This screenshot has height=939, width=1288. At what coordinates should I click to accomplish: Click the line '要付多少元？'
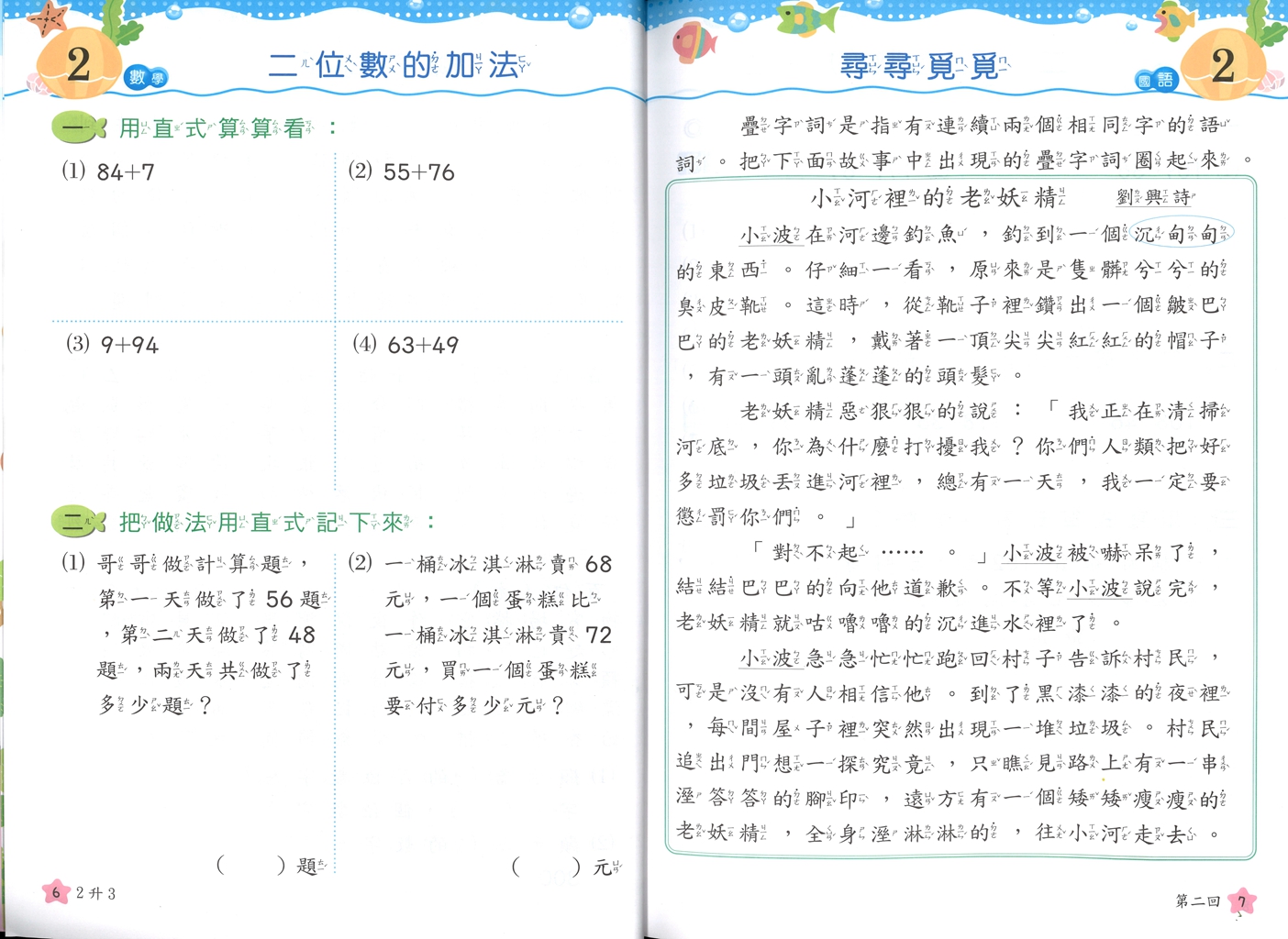(x=474, y=705)
